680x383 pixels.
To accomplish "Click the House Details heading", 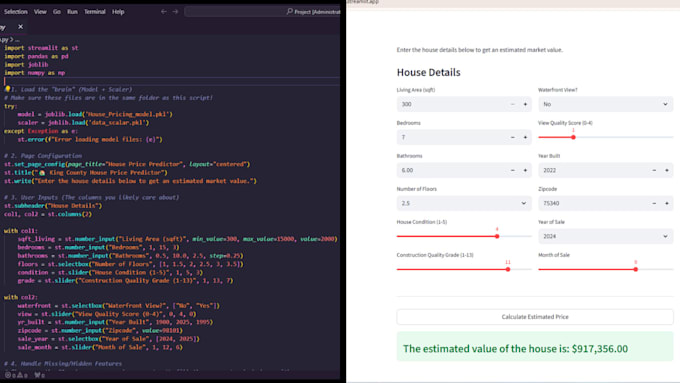I will pos(428,72).
